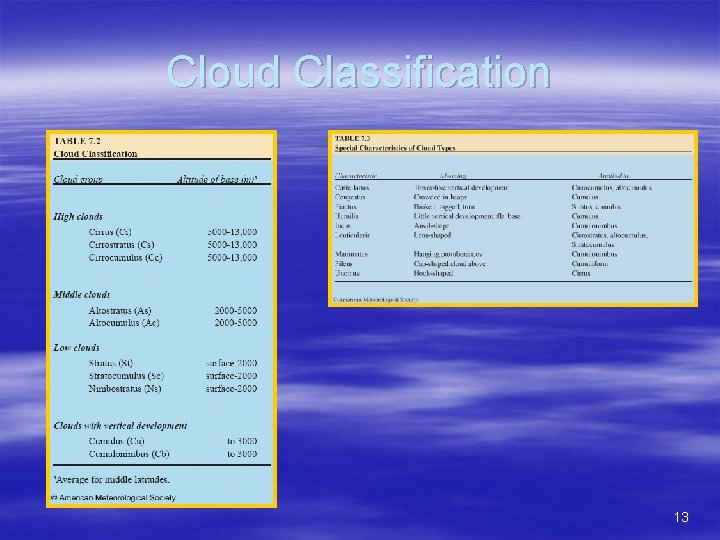Click the "Castellanus" characteristic entry

(352, 187)
